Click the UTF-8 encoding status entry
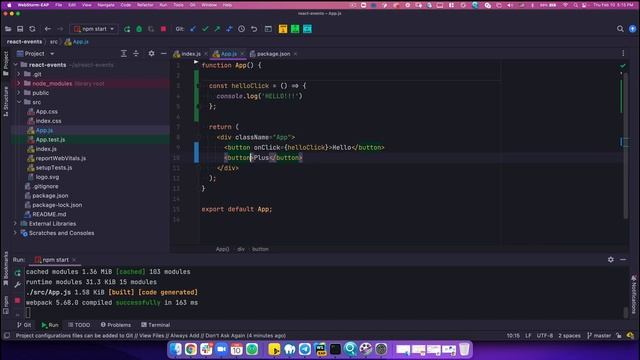Screen dimensions: 640x360 [x=544, y=336]
